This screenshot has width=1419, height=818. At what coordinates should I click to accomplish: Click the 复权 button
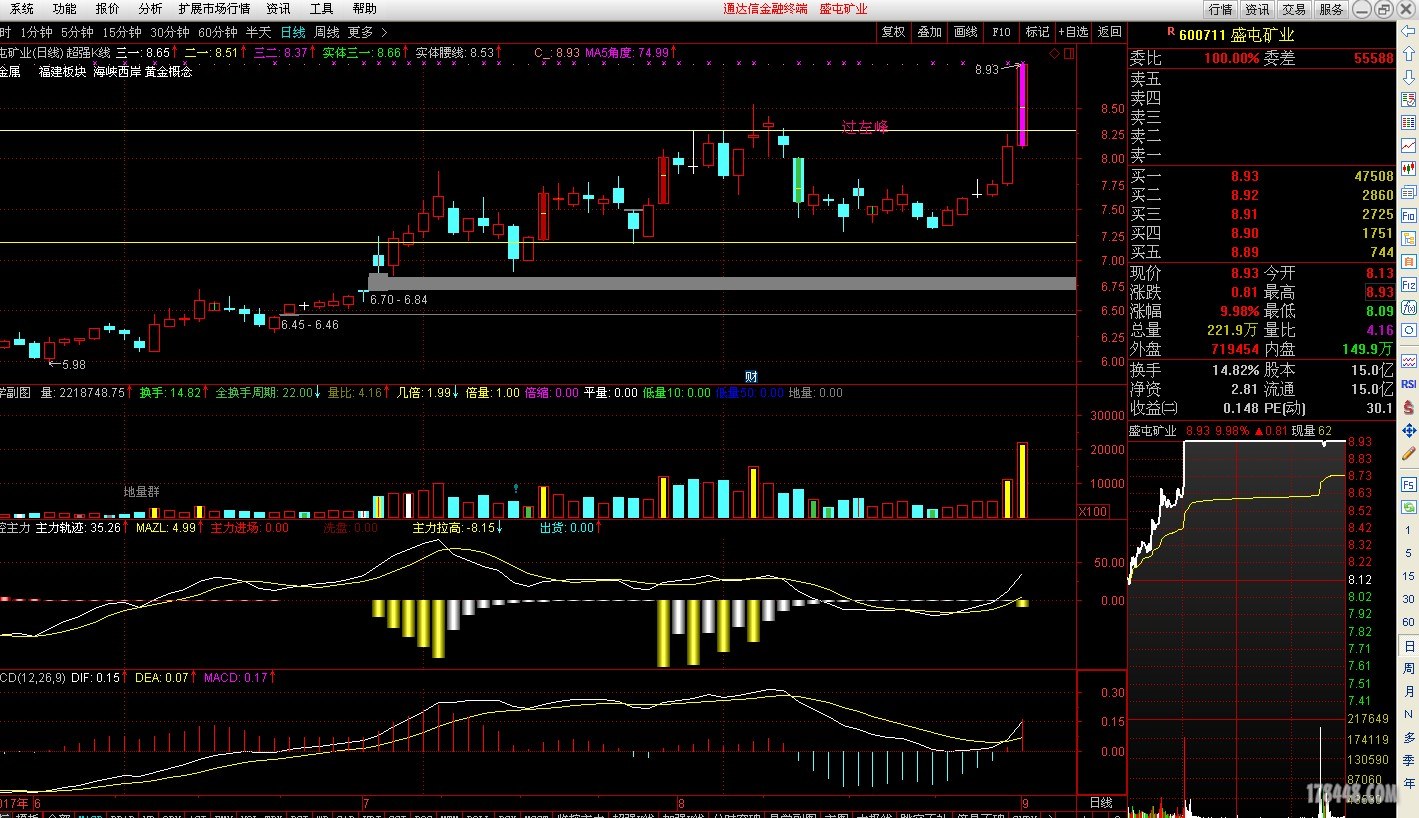[893, 32]
